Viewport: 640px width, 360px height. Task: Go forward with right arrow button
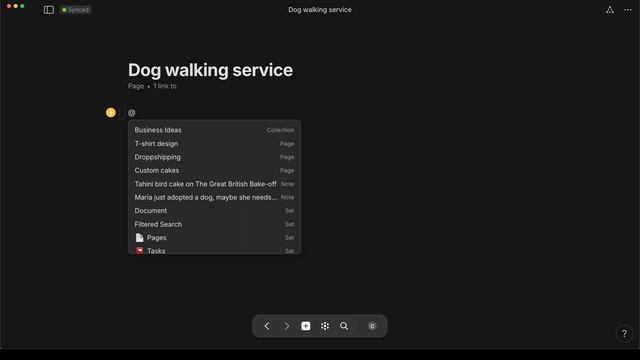click(x=287, y=326)
